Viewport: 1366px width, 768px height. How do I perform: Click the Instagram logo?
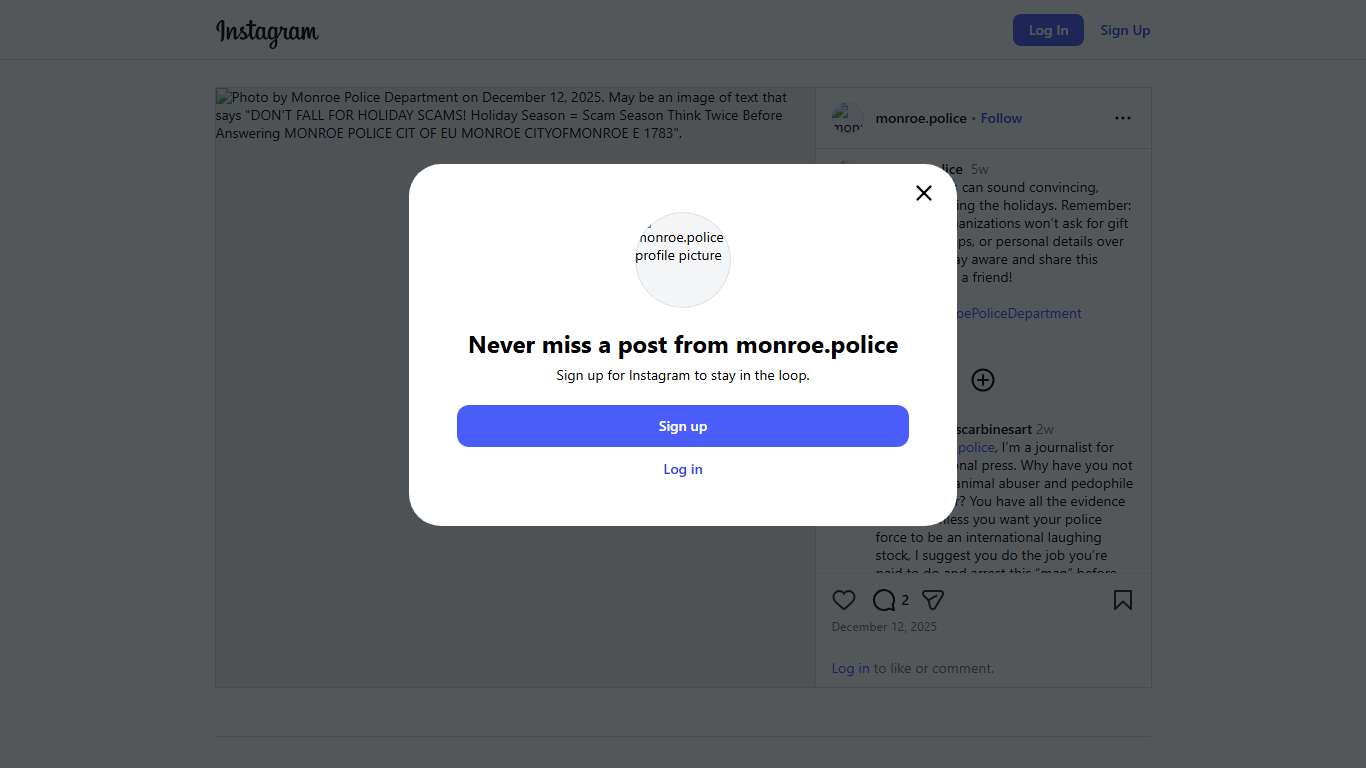267,32
